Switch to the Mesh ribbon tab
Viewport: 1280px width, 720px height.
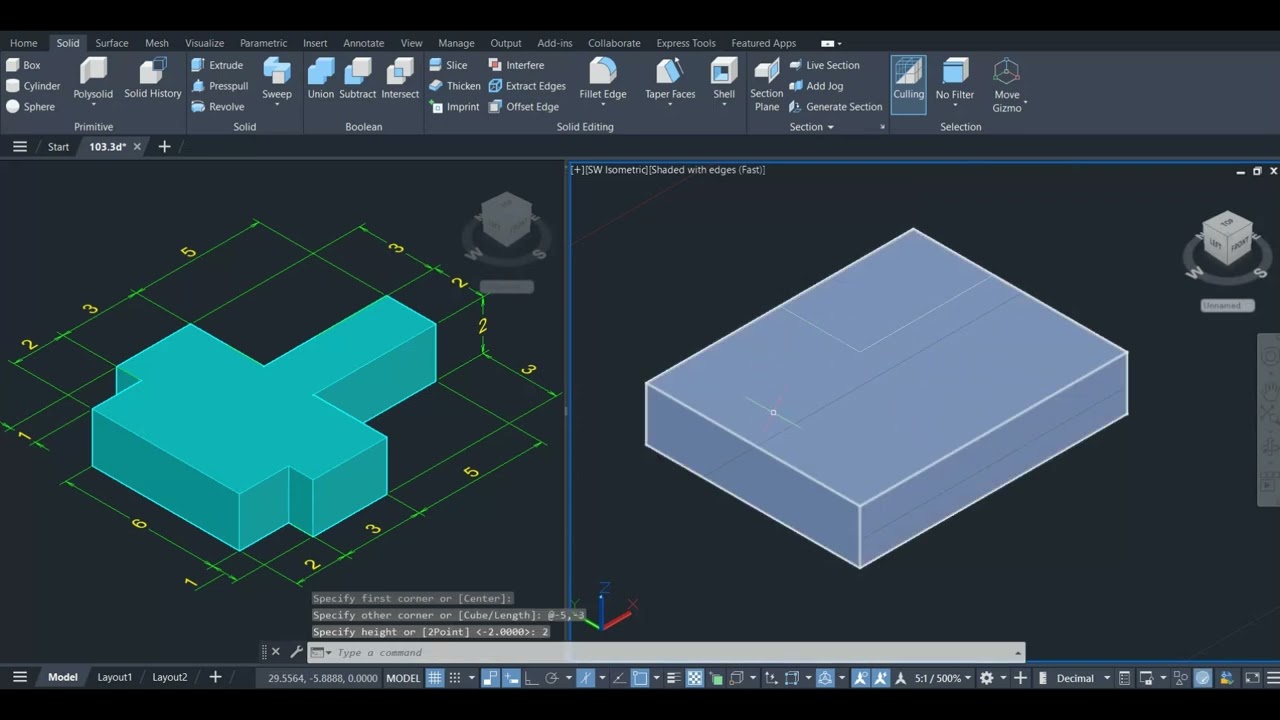coord(157,43)
